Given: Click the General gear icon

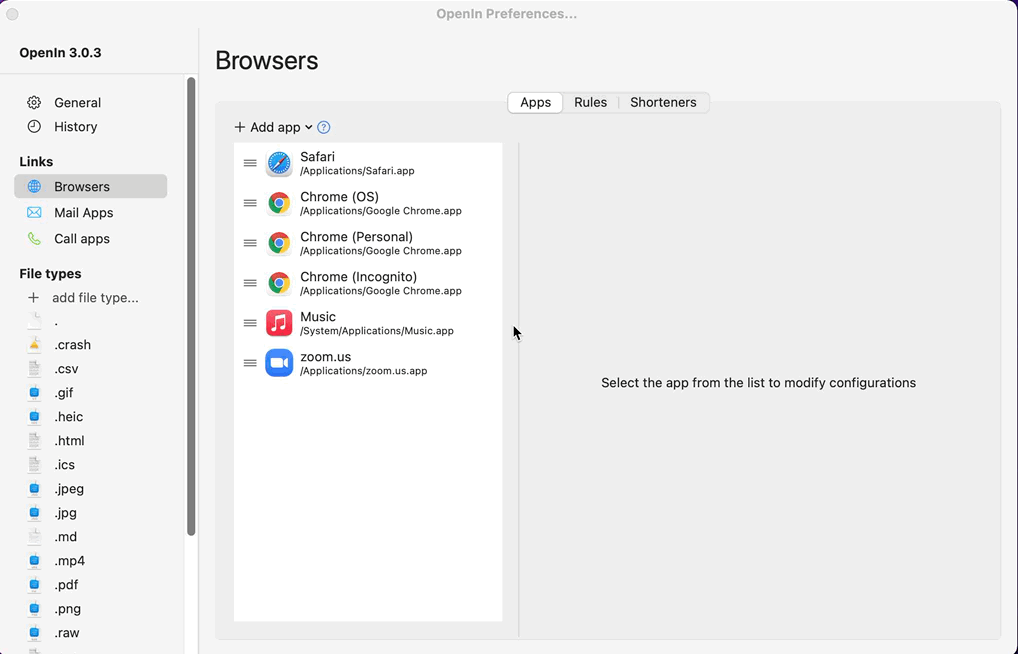Looking at the screenshot, I should click(x=34, y=103).
